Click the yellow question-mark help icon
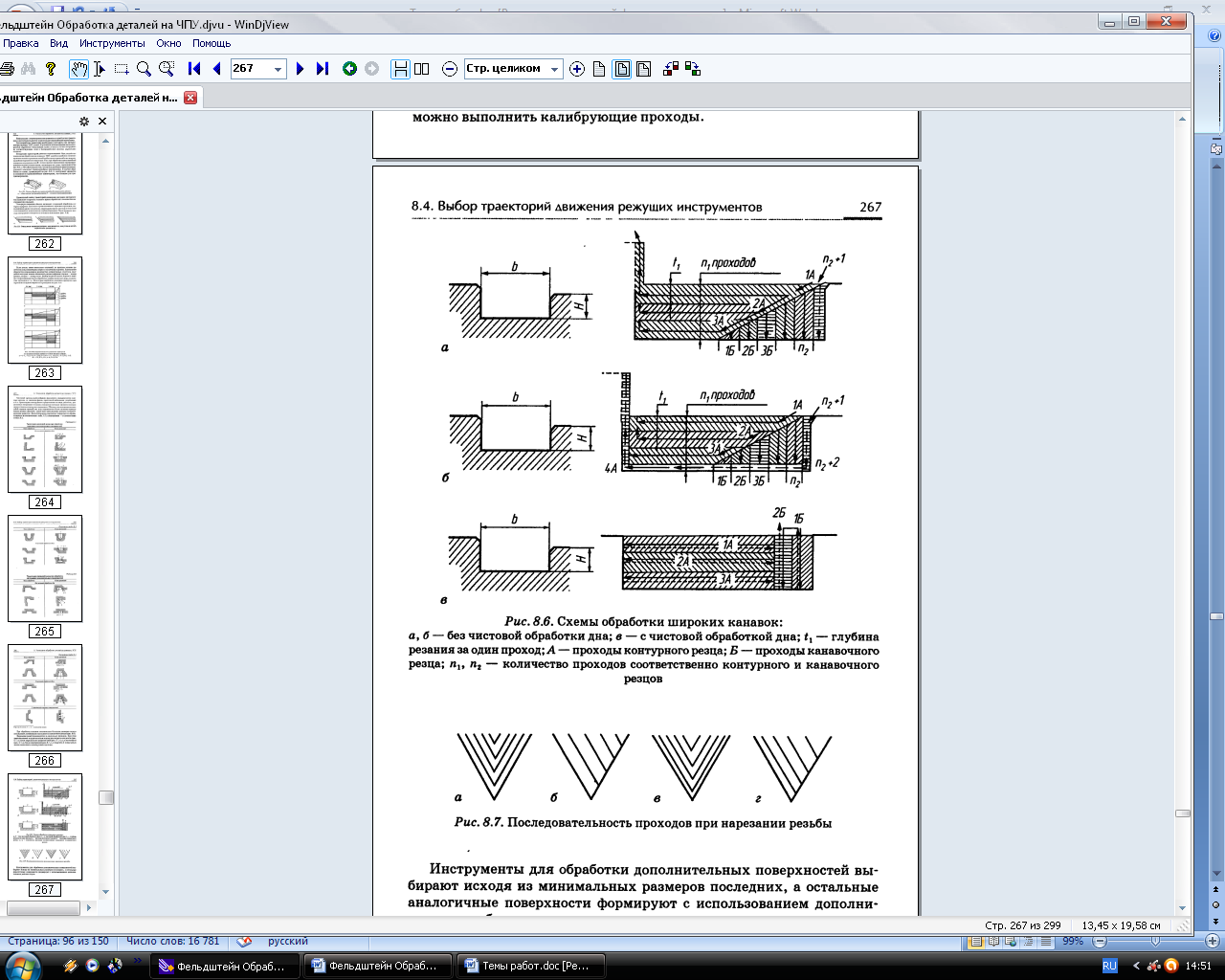Screen dimensions: 1225x980 point(51,69)
